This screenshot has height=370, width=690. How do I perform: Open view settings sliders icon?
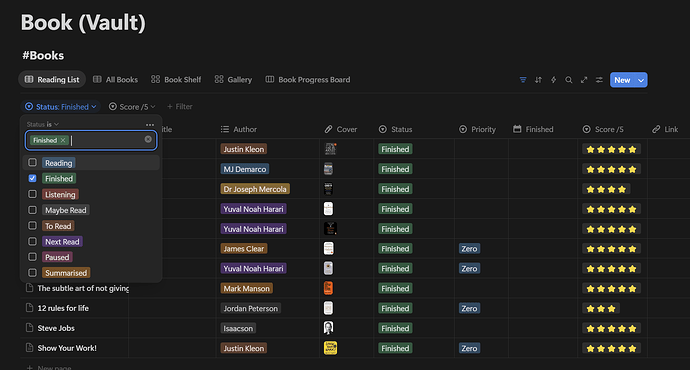pos(599,80)
